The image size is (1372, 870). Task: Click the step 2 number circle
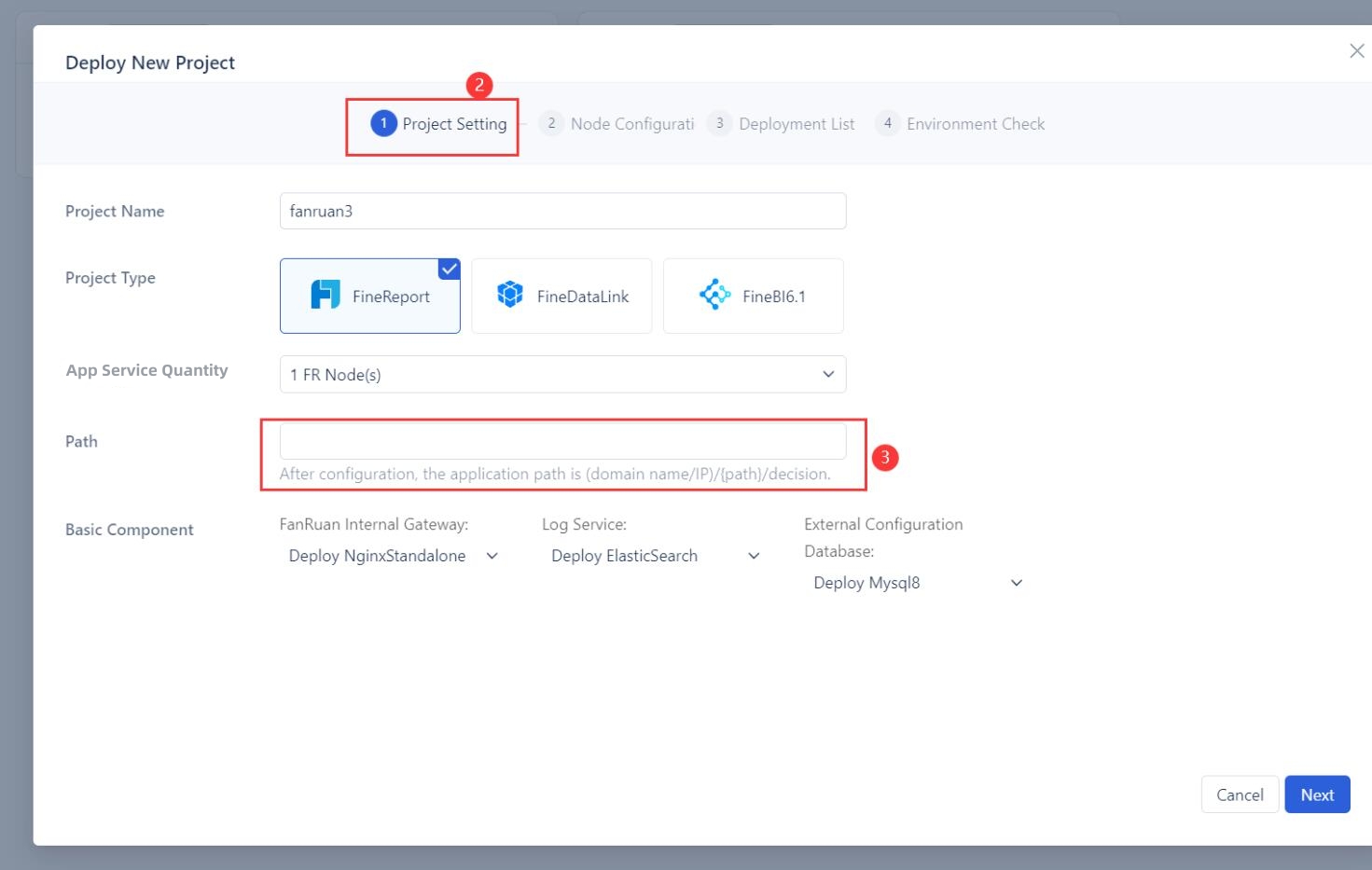coord(551,123)
